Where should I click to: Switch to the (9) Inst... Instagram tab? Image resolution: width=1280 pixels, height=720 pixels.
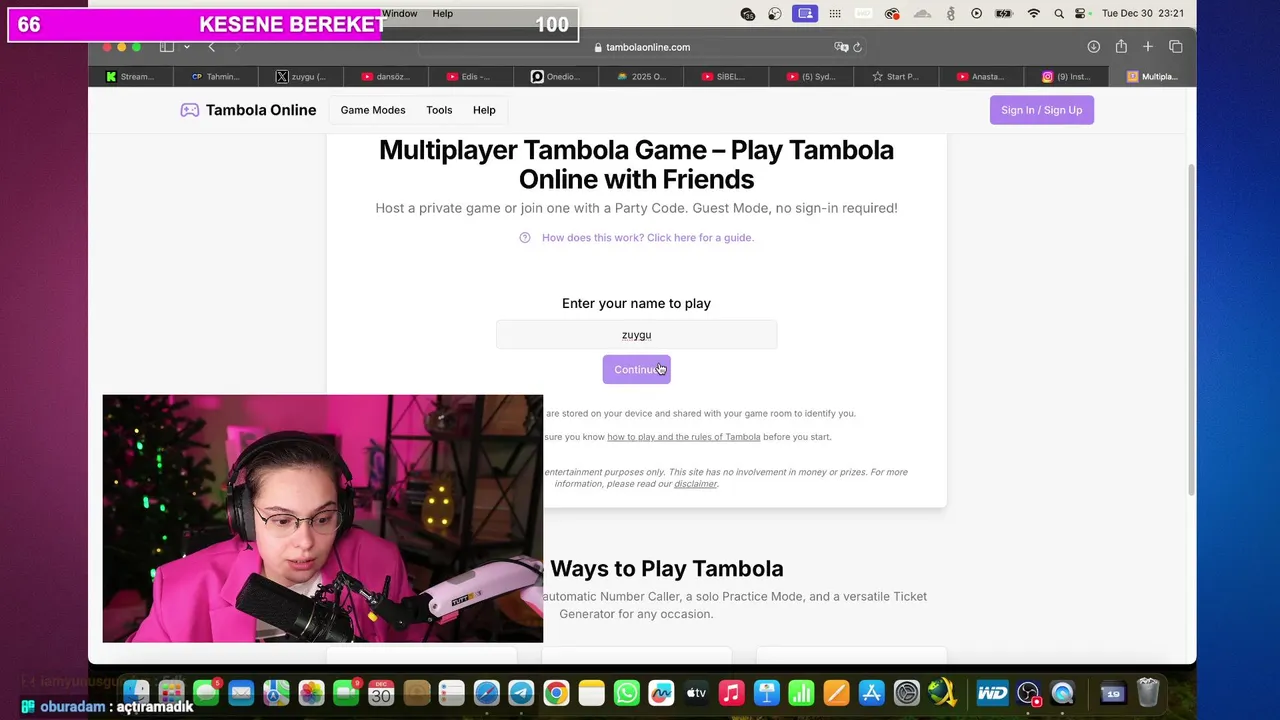point(1066,76)
